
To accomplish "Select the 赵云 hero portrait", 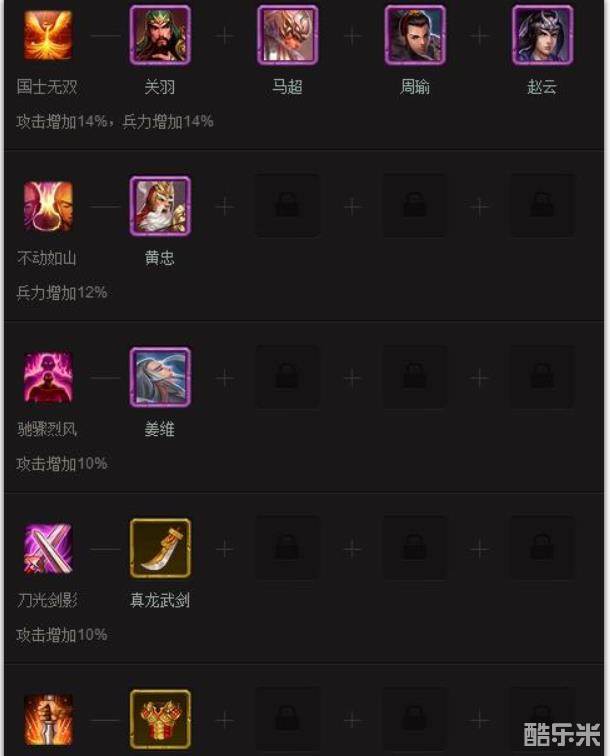I will coord(542,35).
